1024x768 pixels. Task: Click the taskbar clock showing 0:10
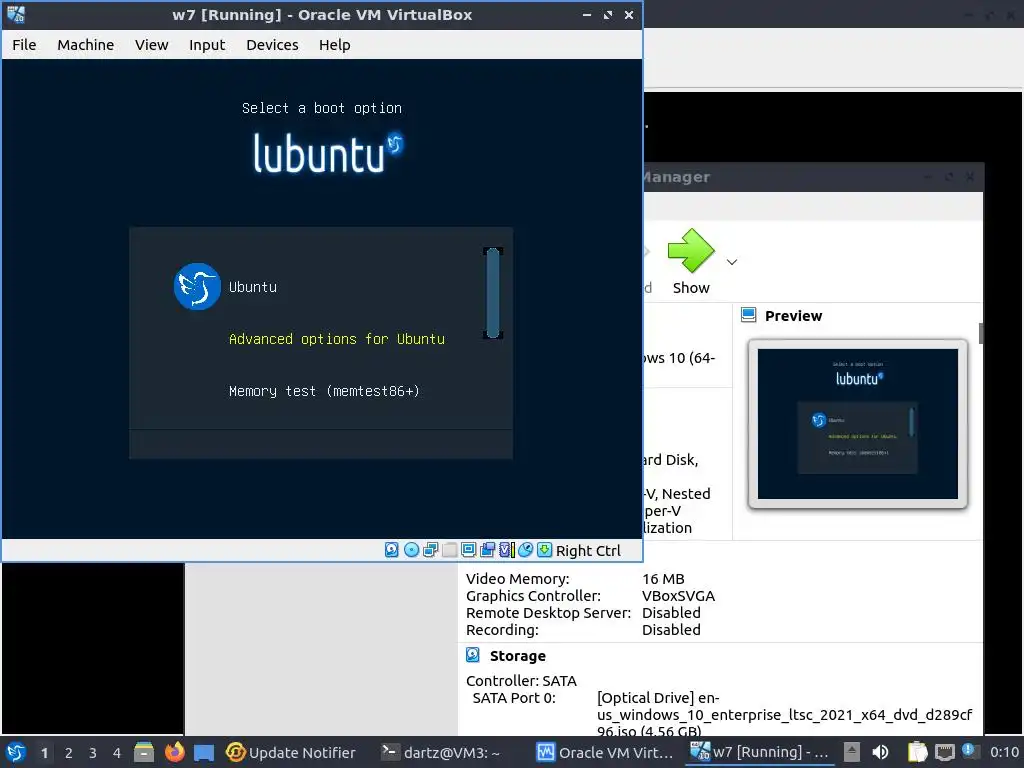[1004, 752]
